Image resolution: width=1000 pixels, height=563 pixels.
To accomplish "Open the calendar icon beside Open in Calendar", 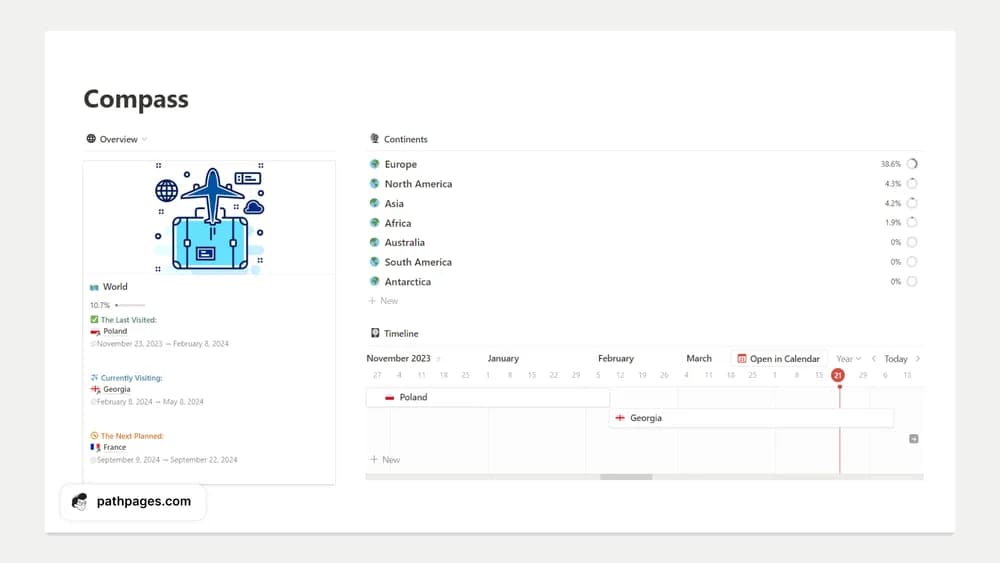I will [x=742, y=359].
